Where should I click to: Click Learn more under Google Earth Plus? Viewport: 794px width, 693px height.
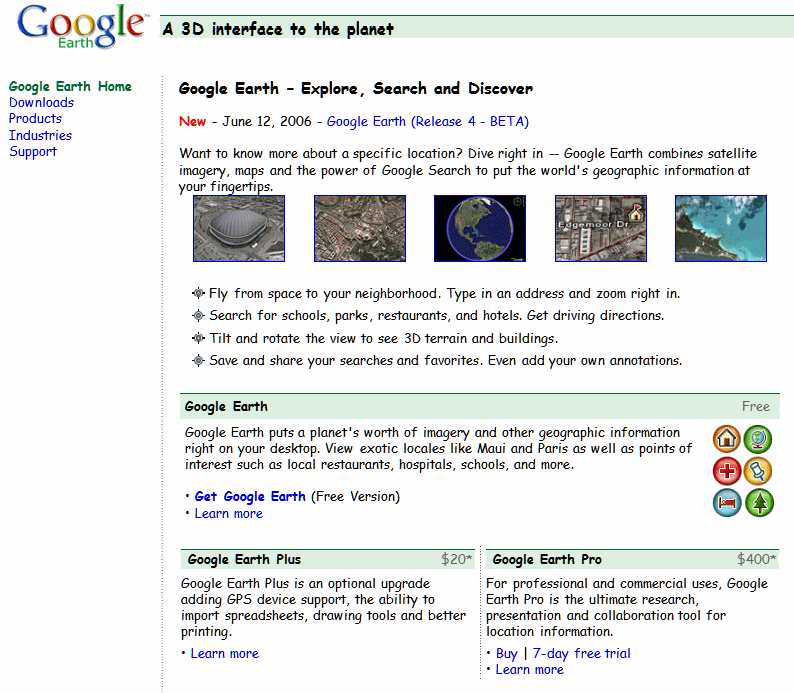[x=225, y=654]
